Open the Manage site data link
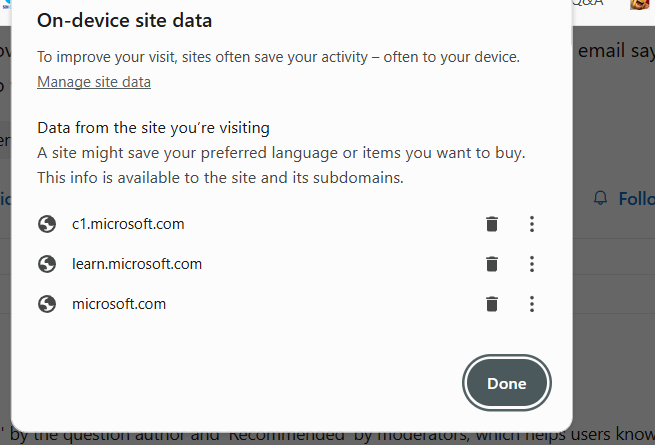Screen dimensions: 655x445 (94, 82)
